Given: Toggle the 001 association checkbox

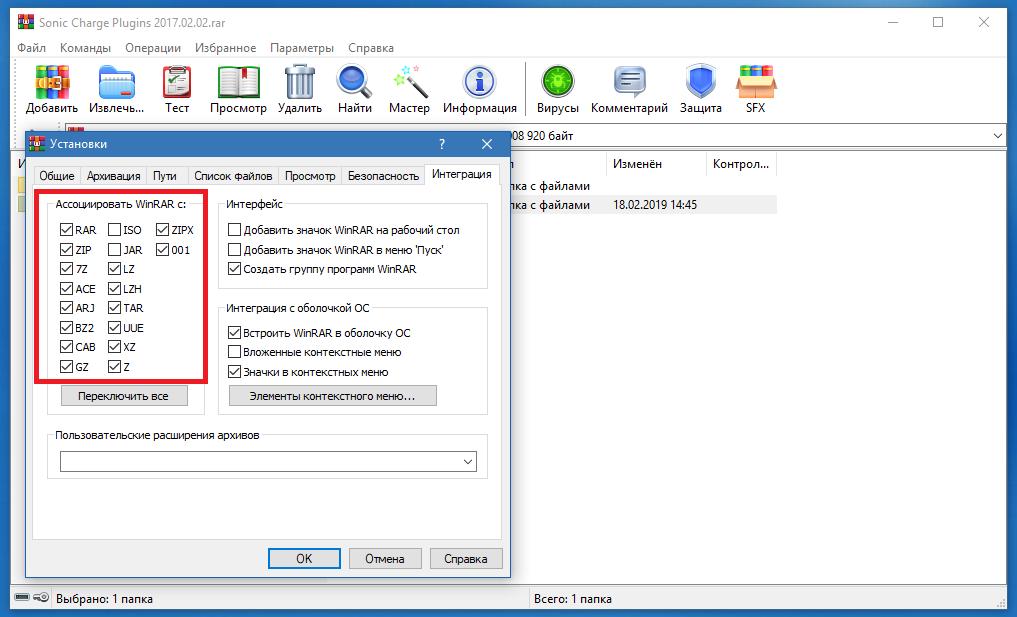Looking at the screenshot, I should pyautogui.click(x=162, y=249).
